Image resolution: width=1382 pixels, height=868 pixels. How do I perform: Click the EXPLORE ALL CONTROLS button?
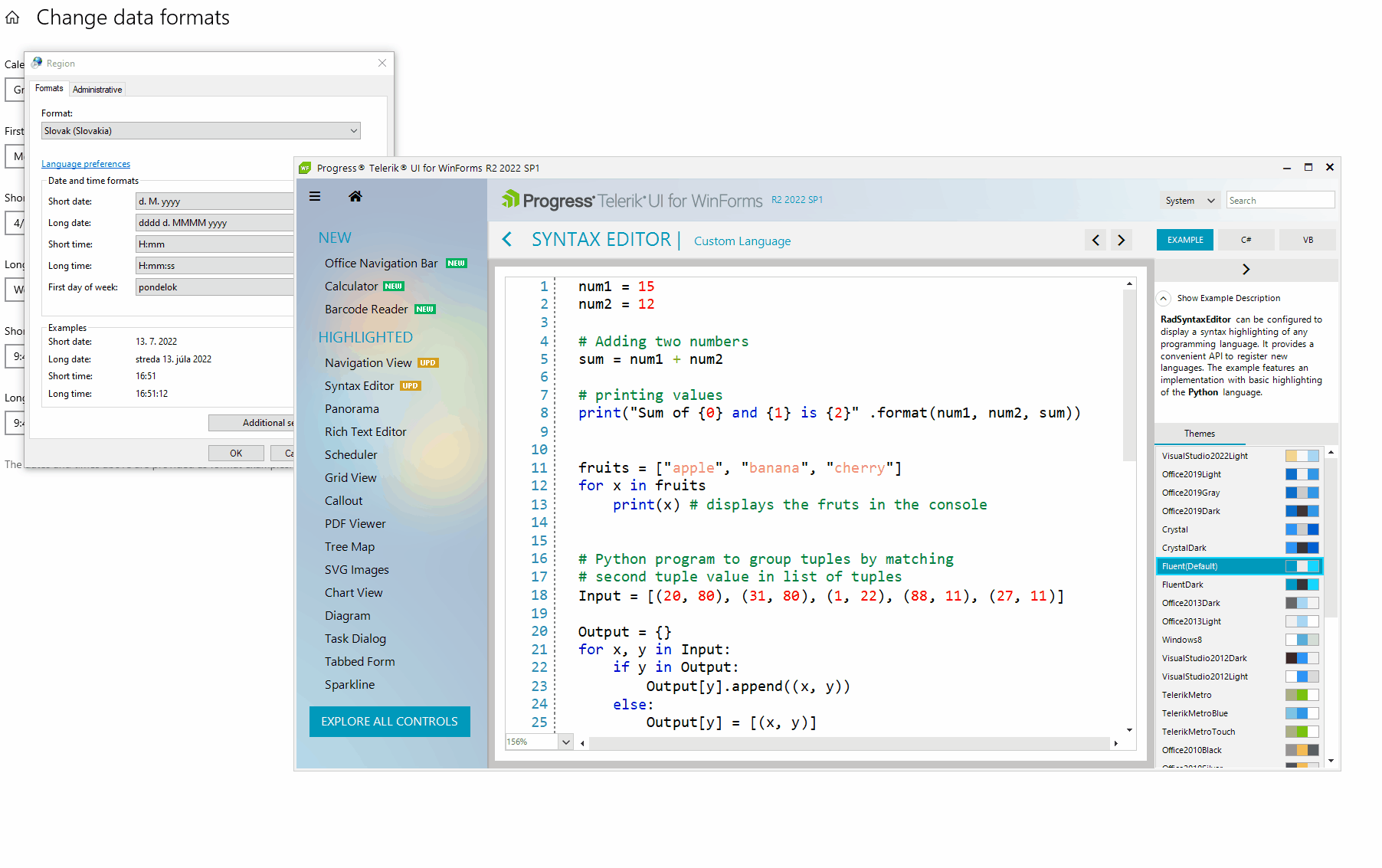click(390, 722)
